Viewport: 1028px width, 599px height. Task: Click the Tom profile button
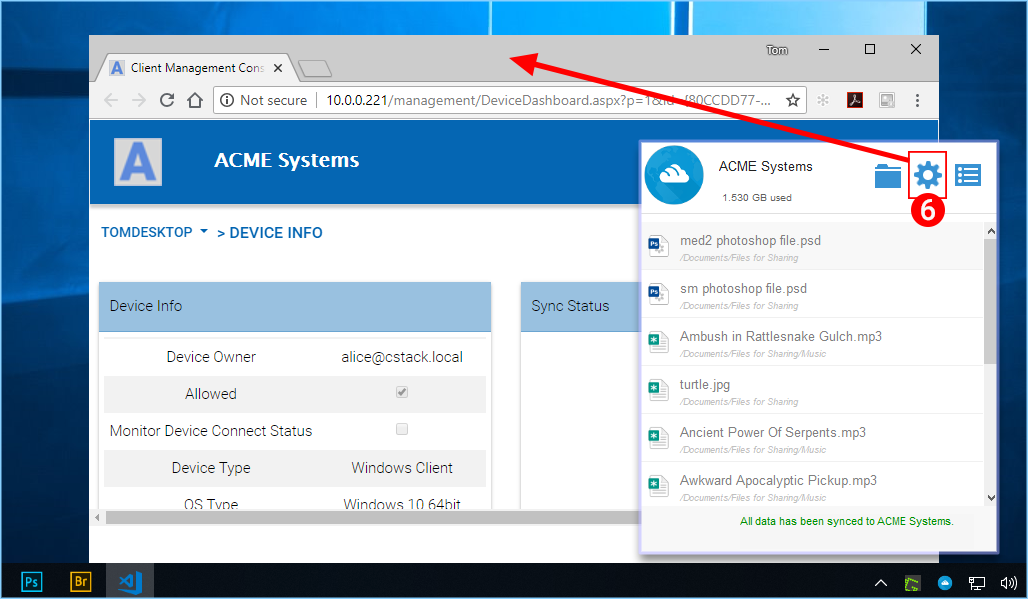(x=777, y=50)
